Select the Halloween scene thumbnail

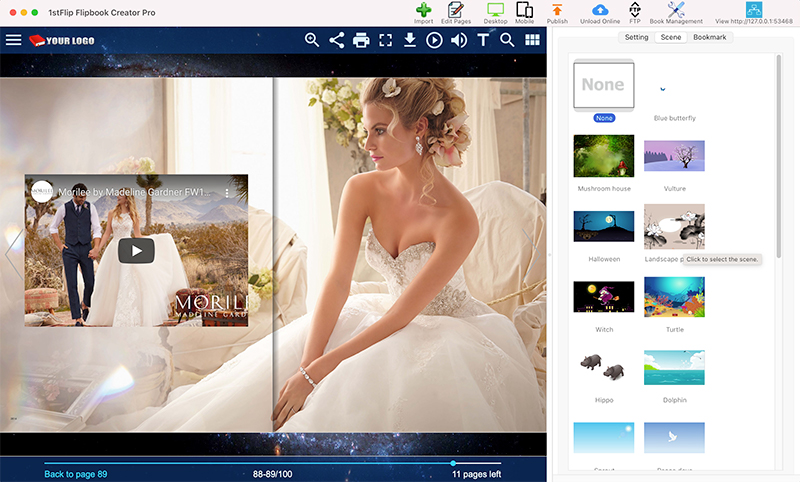(604, 226)
